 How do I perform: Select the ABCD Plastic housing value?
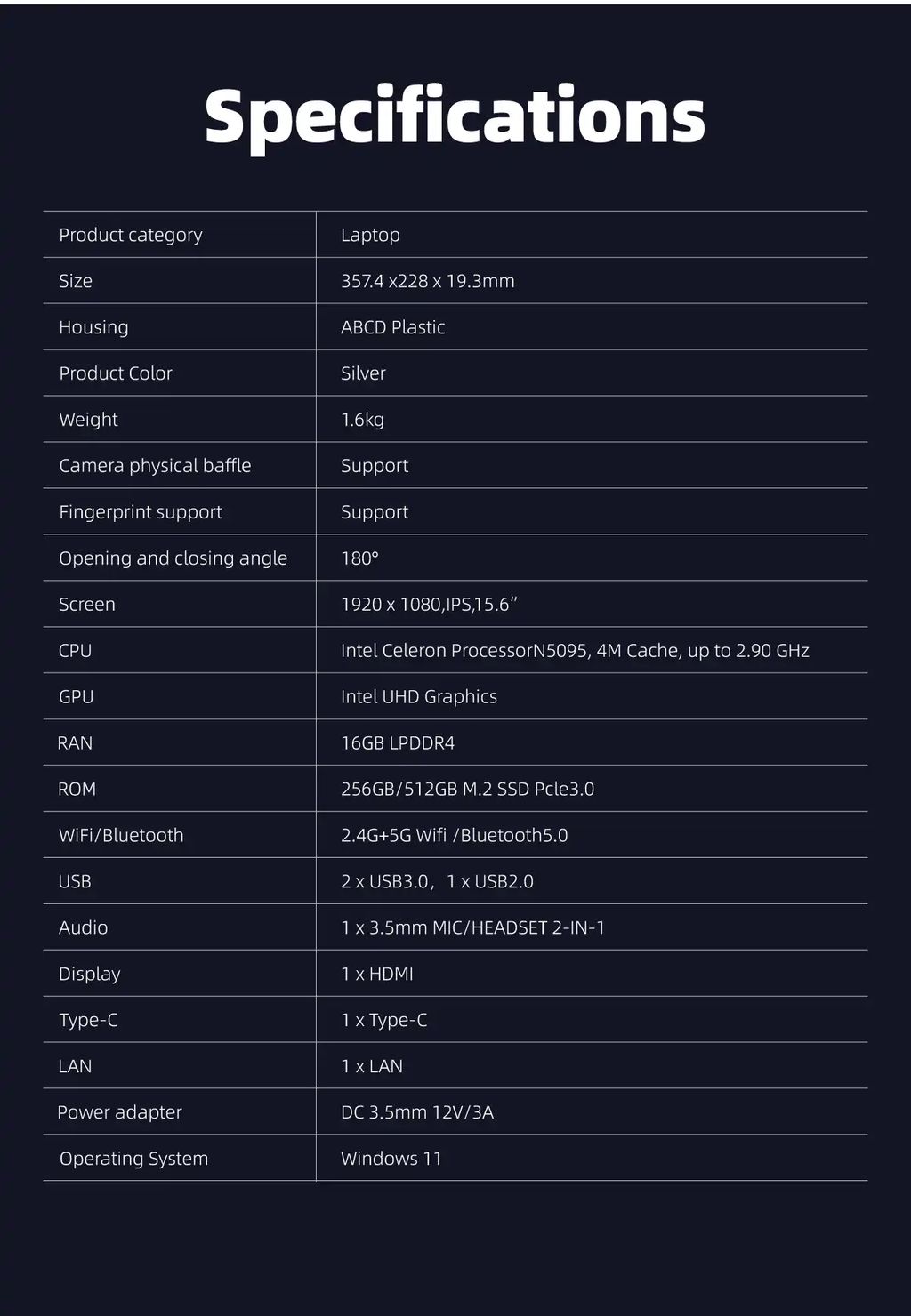pyautogui.click(x=392, y=327)
